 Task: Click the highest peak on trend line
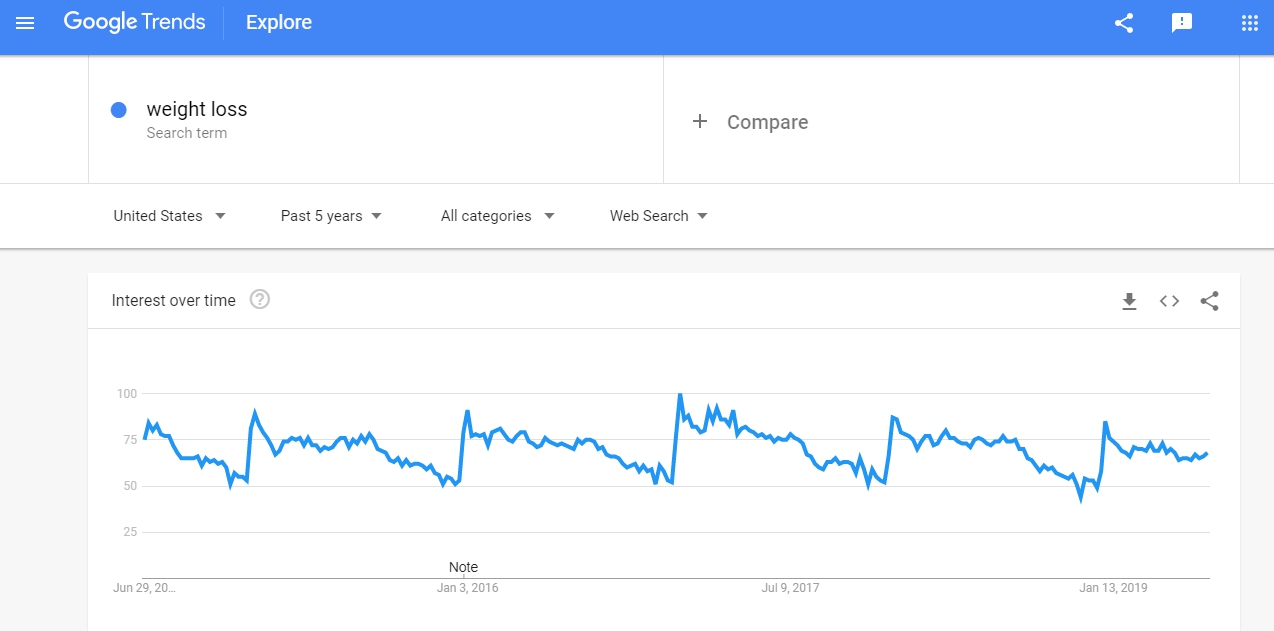pyautogui.click(x=680, y=394)
